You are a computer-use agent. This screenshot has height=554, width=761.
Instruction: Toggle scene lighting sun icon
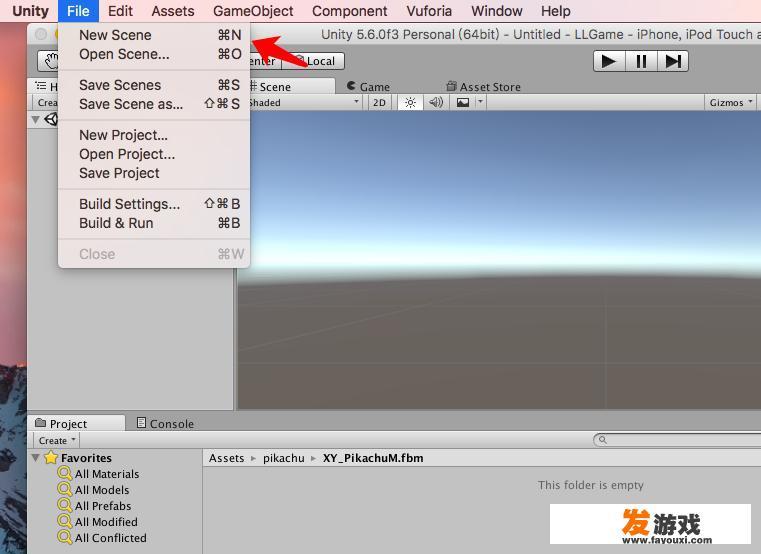(x=410, y=102)
